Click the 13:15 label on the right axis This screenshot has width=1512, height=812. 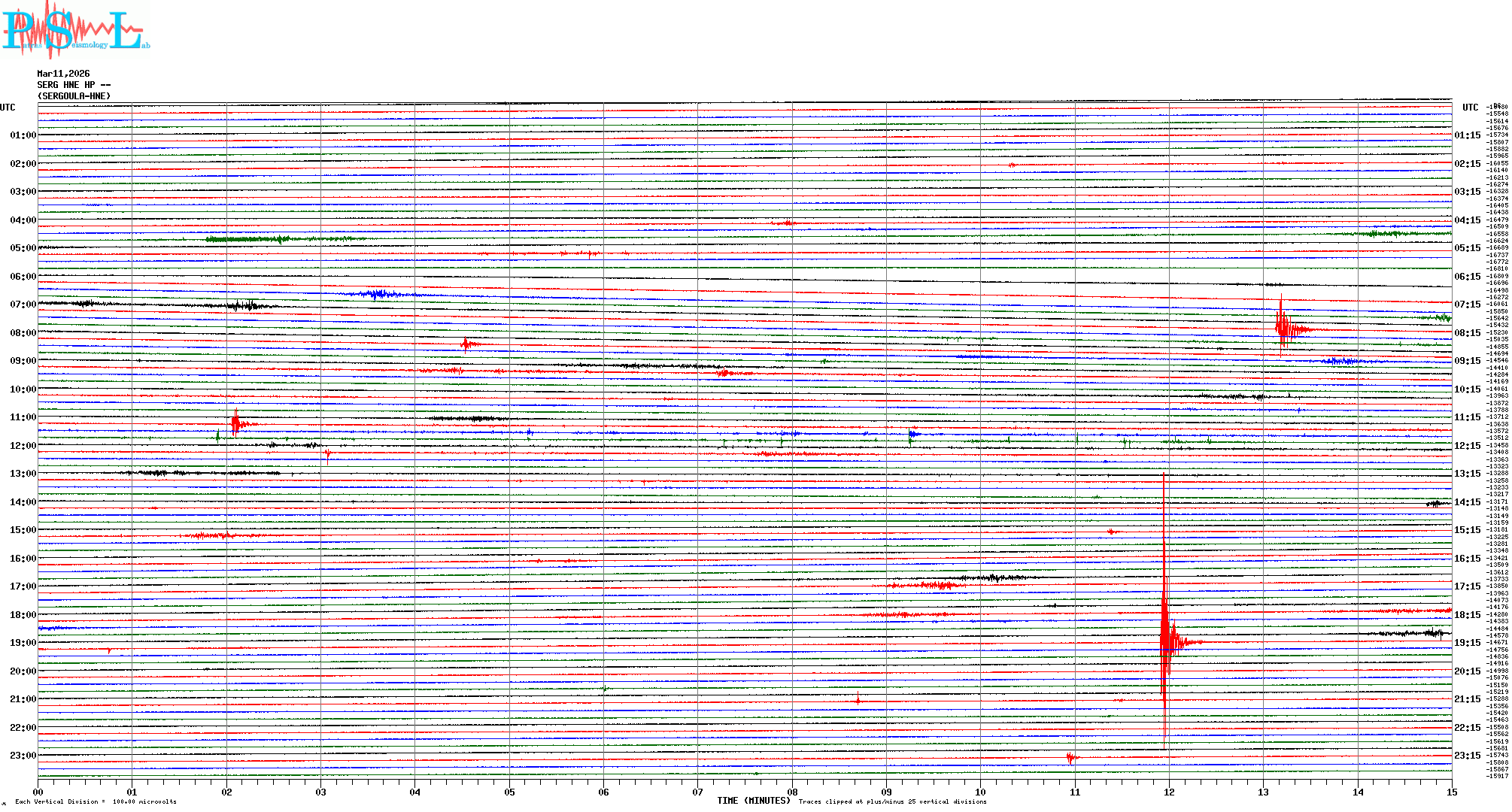point(1467,474)
